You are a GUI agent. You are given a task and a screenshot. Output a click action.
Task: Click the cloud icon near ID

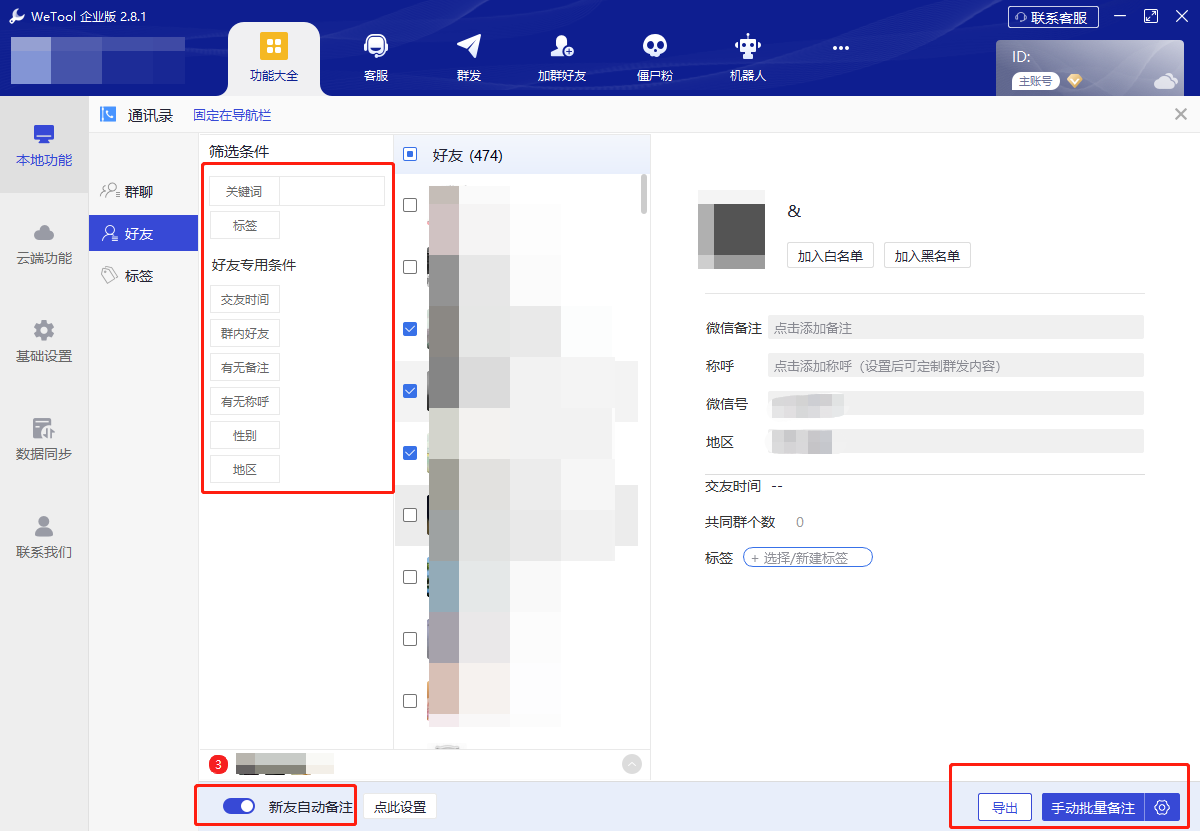1166,81
